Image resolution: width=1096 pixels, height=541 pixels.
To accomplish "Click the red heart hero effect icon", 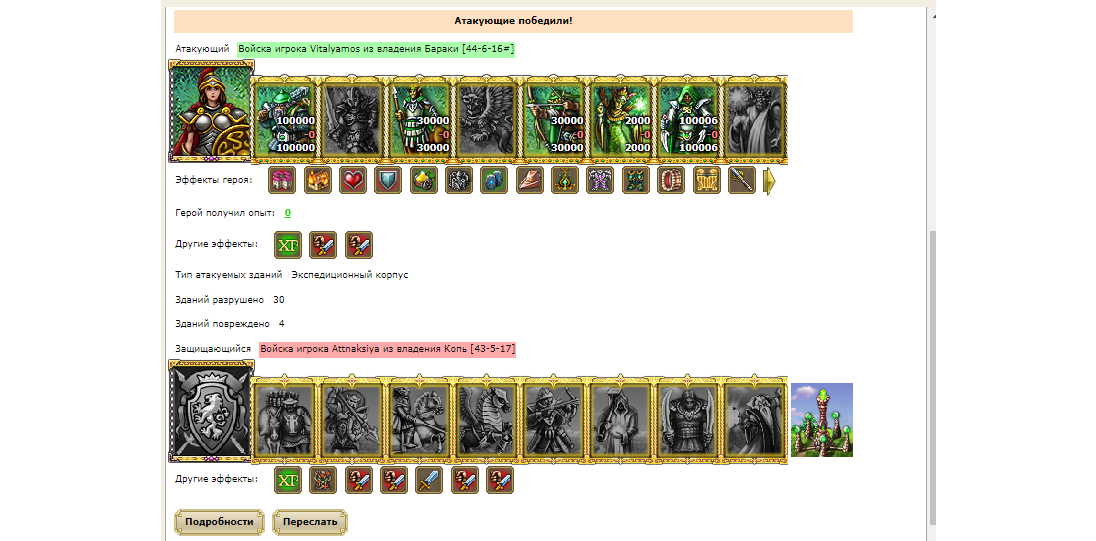I will coord(353,180).
